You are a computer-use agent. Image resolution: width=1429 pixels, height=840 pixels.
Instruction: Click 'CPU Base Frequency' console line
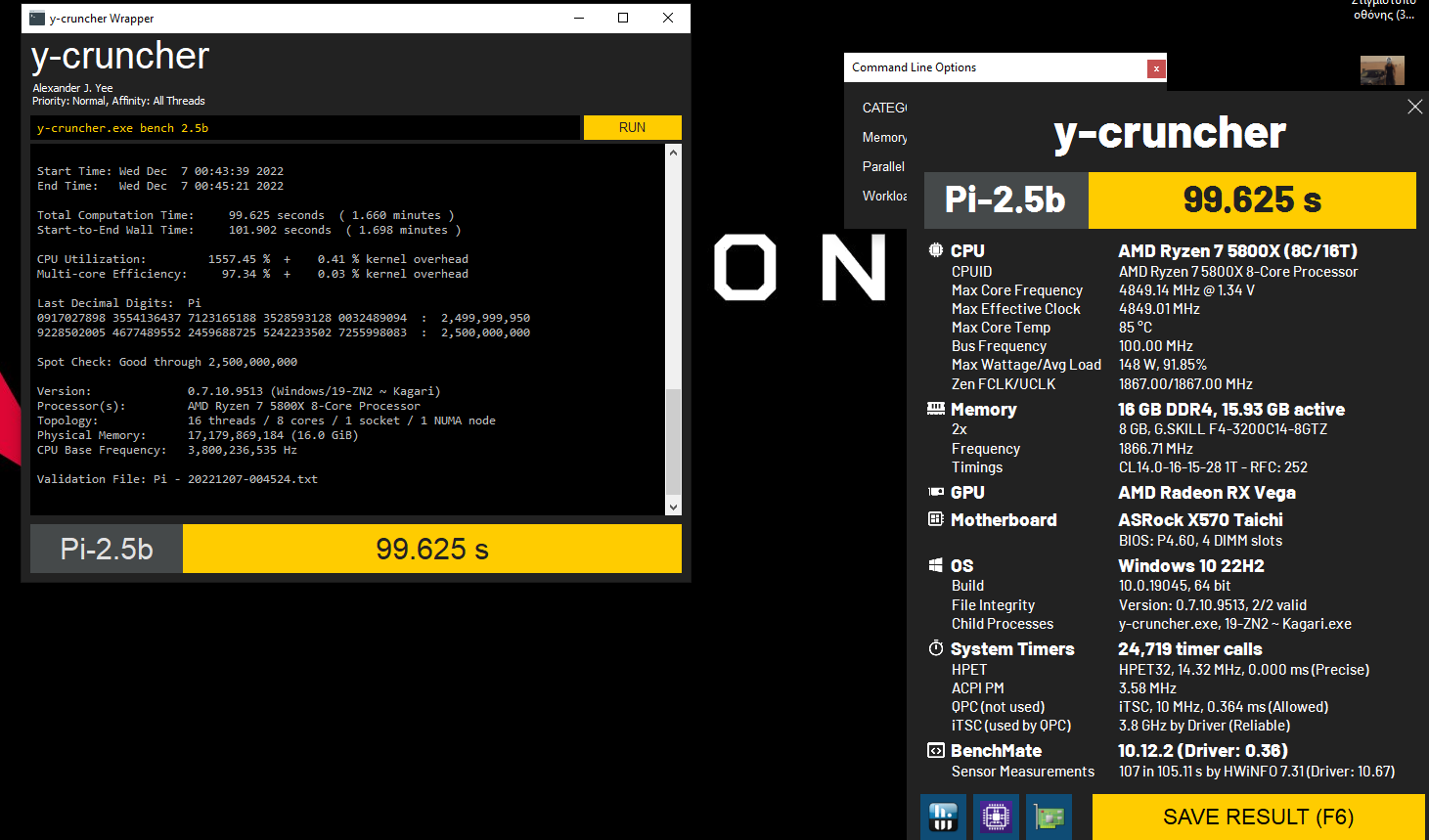(167, 450)
